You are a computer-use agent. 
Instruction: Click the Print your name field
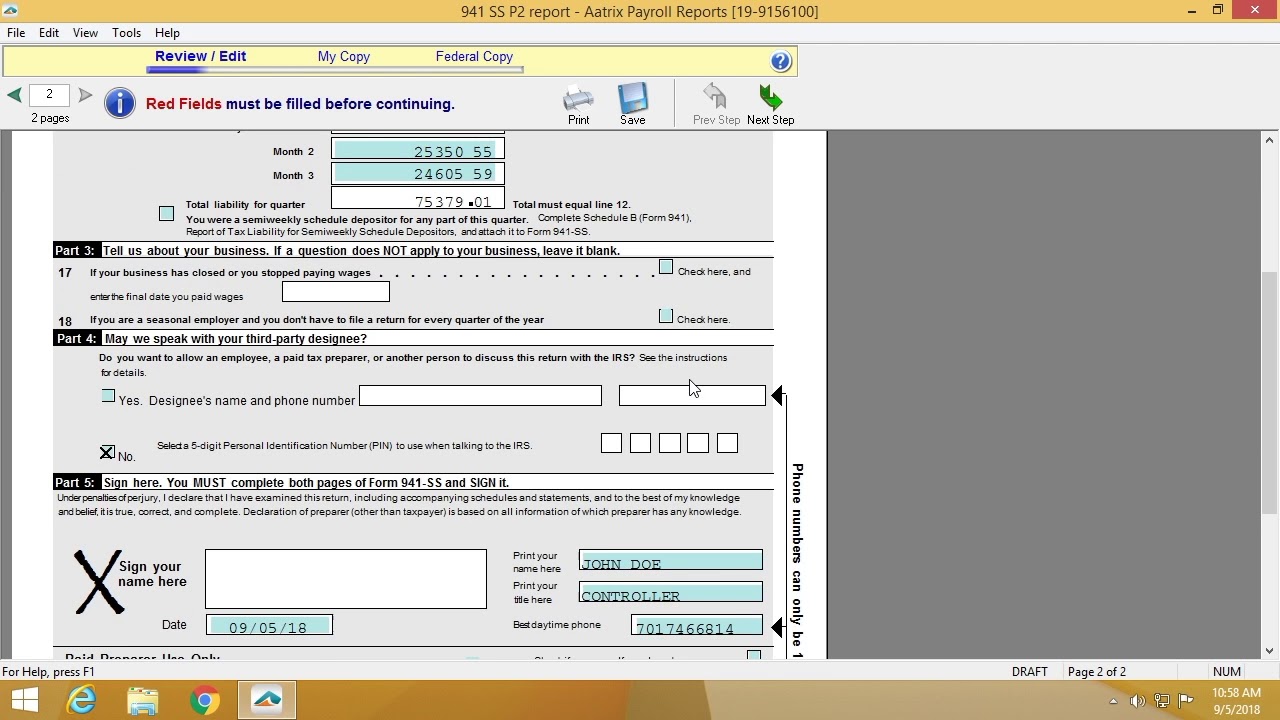click(x=670, y=561)
